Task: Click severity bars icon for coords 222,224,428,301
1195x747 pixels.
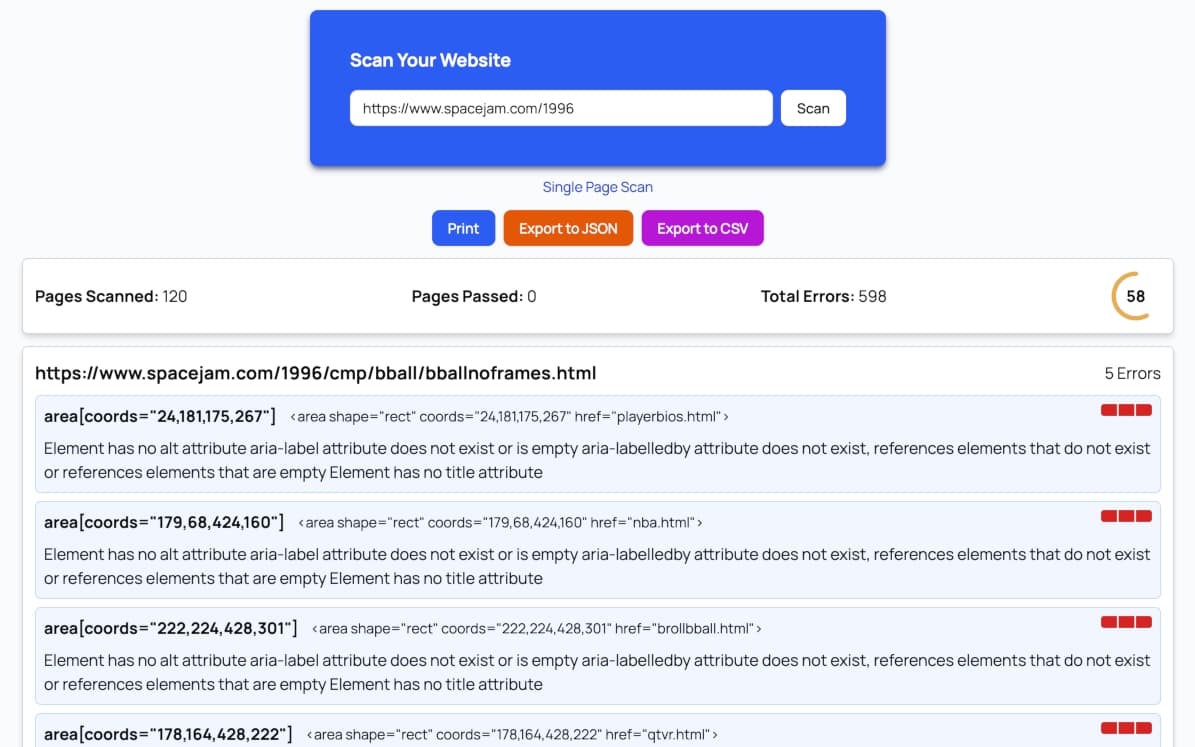Action: click(1126, 622)
